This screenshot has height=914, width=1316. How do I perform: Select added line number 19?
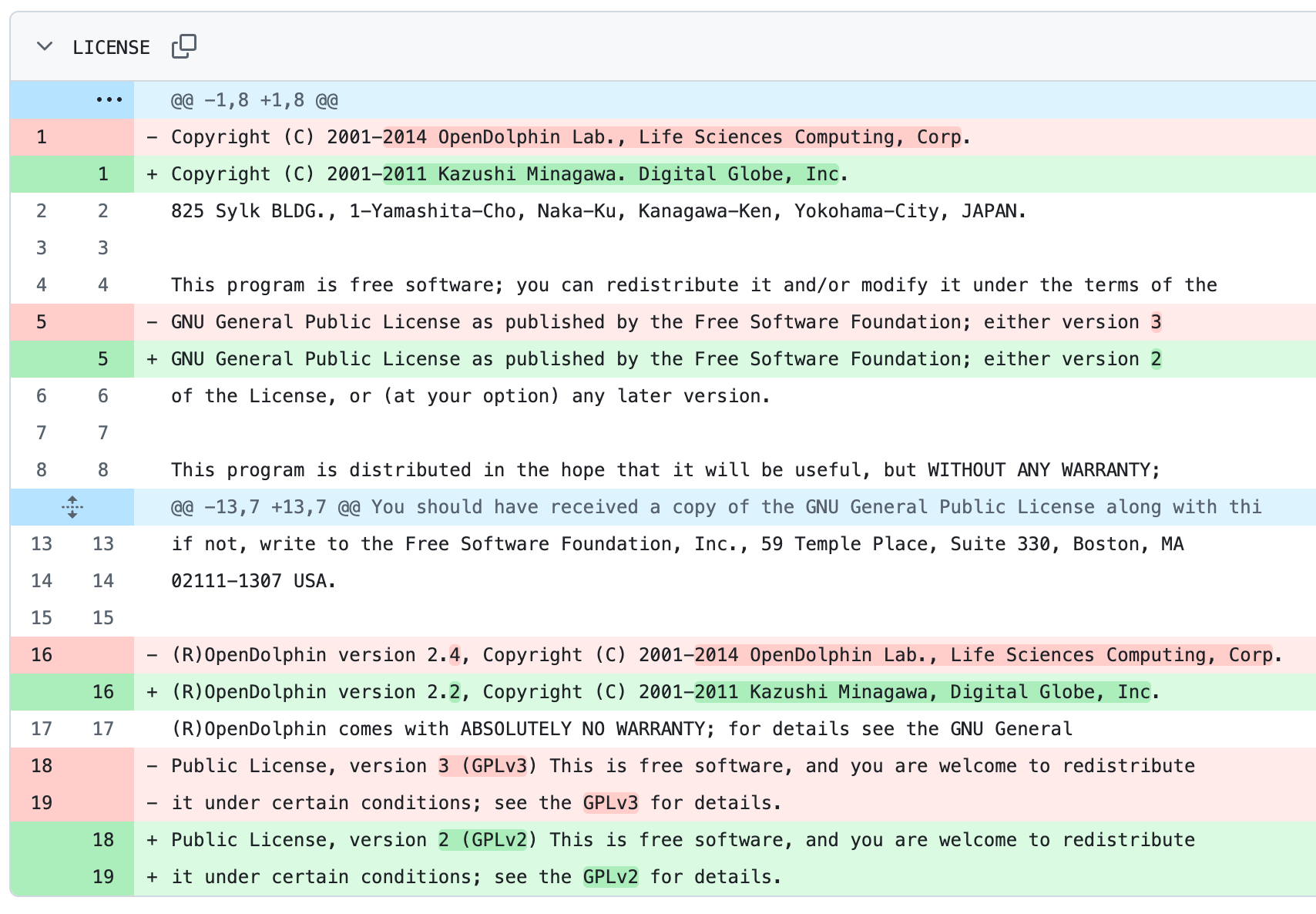click(103, 877)
